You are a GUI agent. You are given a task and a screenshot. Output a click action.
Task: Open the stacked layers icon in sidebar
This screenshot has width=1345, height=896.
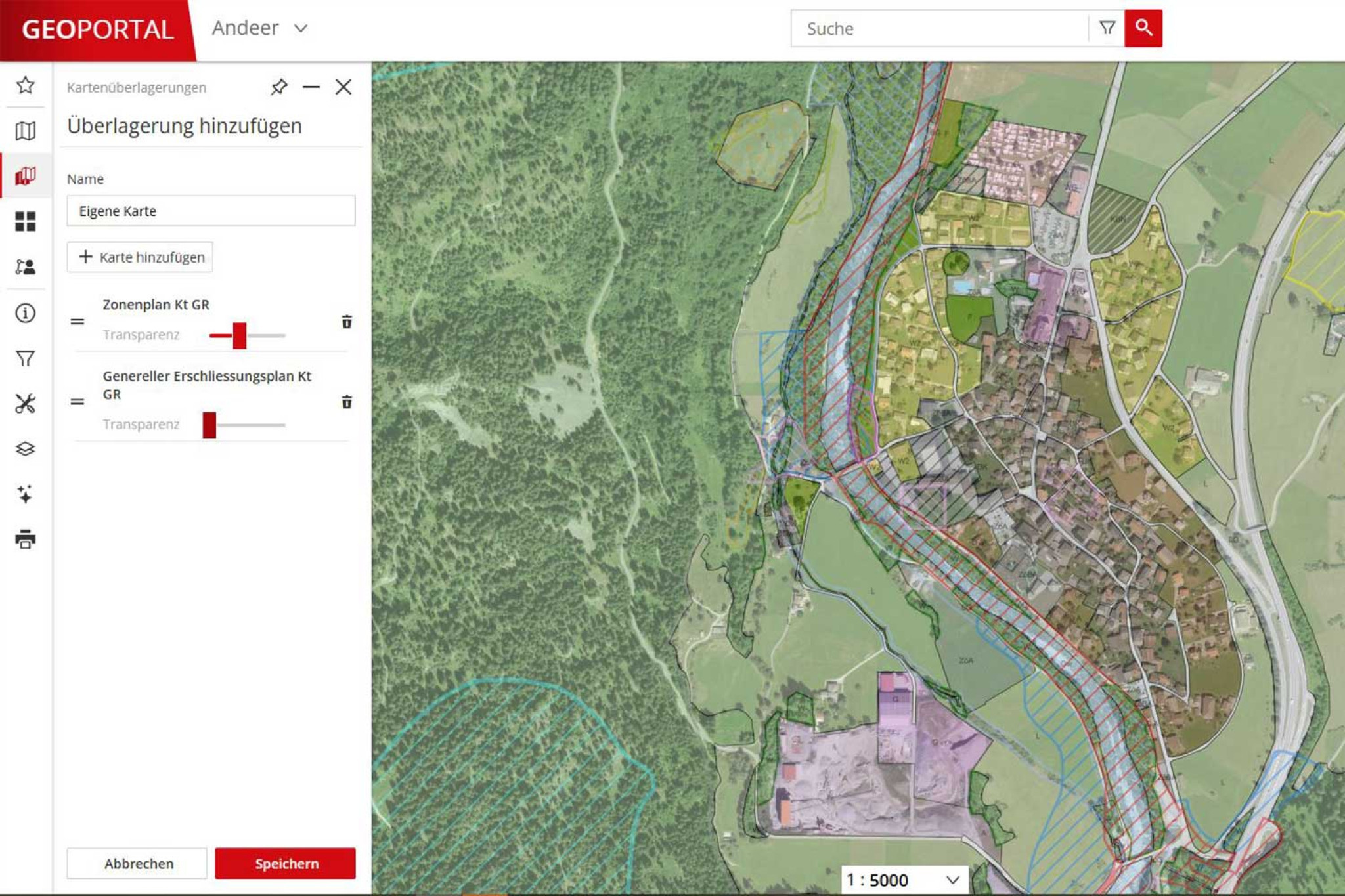(26, 449)
